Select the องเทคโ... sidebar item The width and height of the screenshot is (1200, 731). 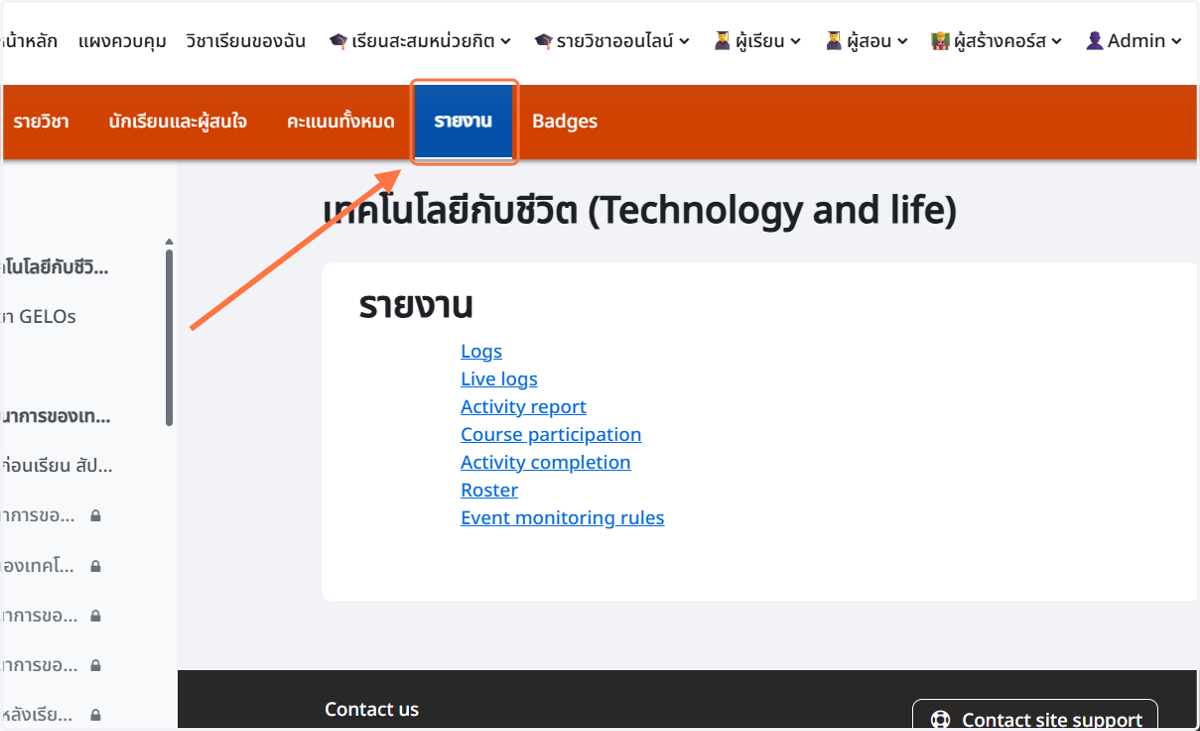coord(40,566)
